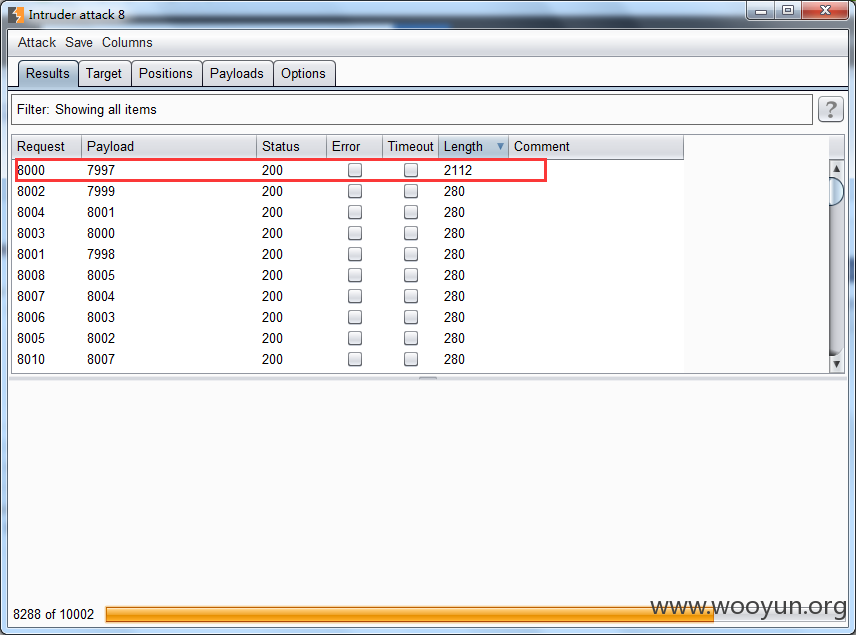Select request 8006 row
Viewport: 856px width, 635px height.
pos(348,317)
